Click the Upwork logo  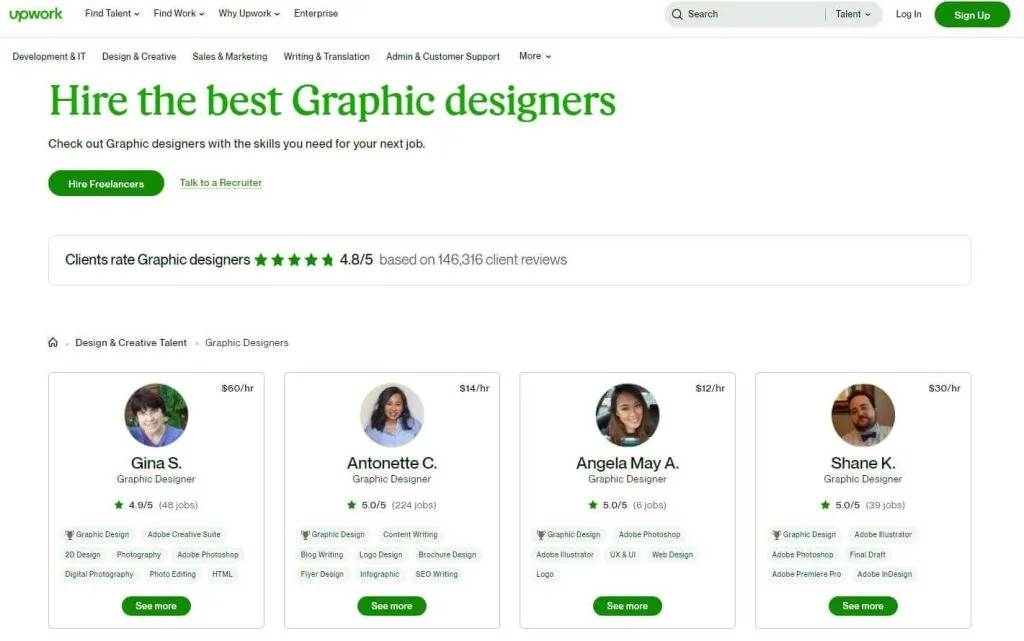pos(36,14)
